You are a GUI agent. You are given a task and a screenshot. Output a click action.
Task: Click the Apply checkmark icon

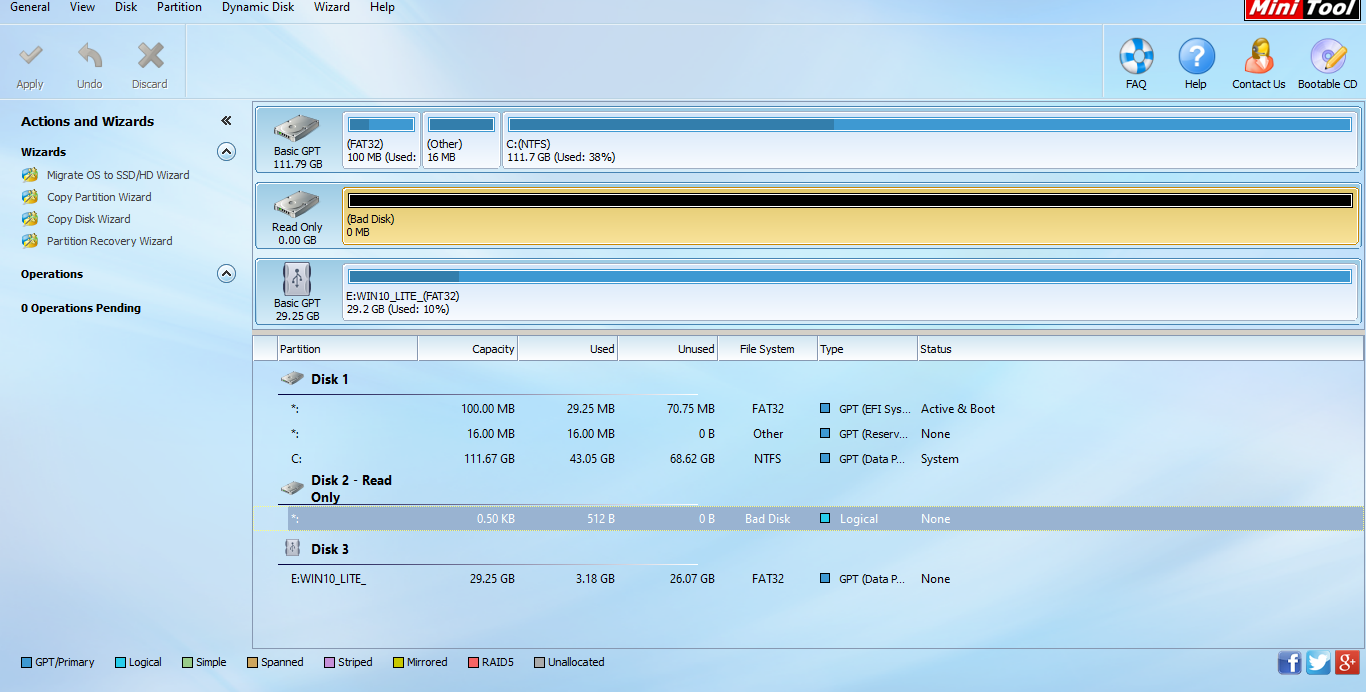(30, 56)
